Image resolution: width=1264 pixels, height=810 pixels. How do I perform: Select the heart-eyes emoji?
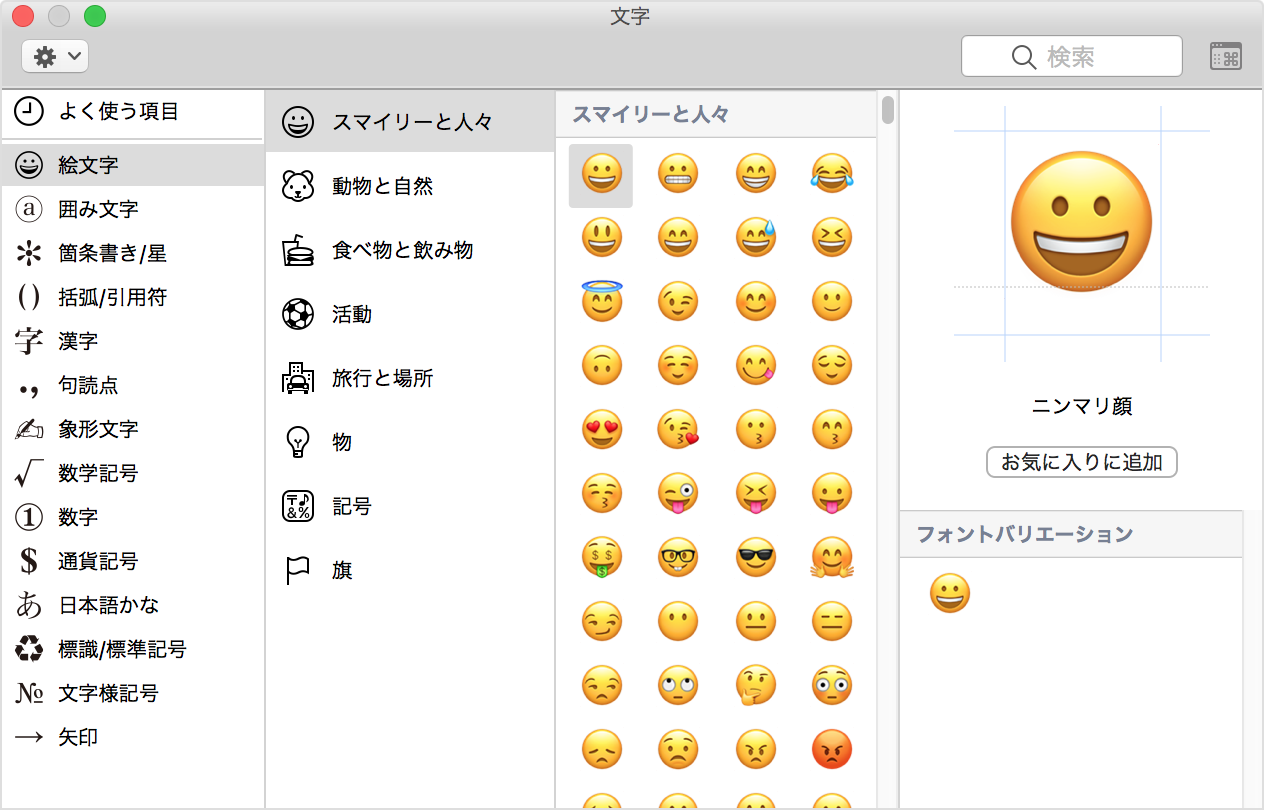pyautogui.click(x=601, y=430)
